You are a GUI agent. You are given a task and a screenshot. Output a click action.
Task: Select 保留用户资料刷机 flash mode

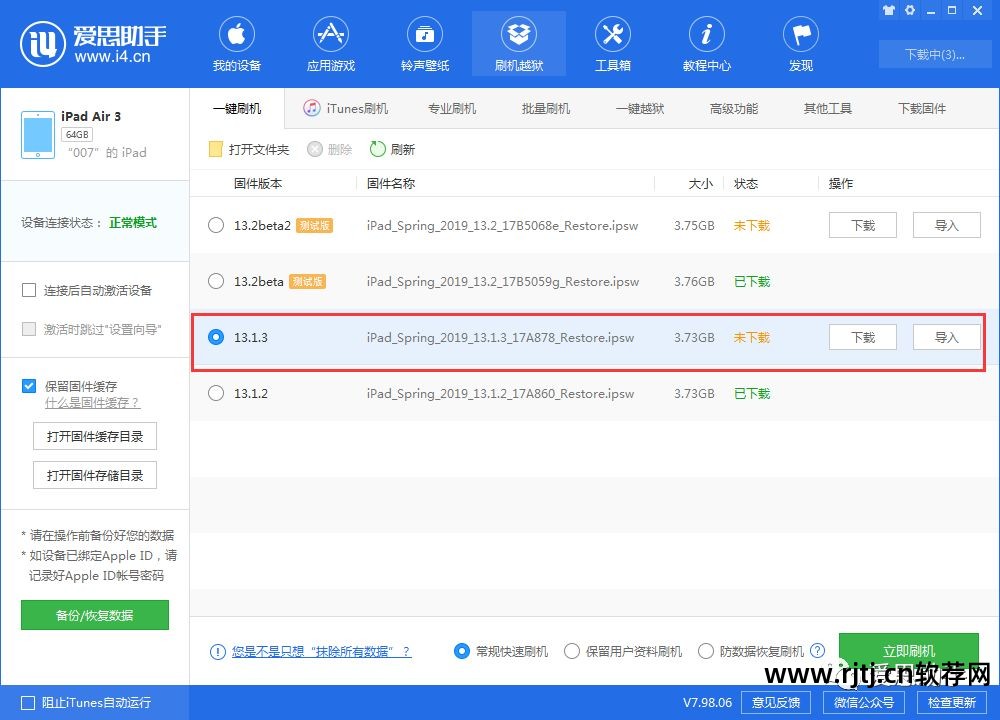coord(572,651)
